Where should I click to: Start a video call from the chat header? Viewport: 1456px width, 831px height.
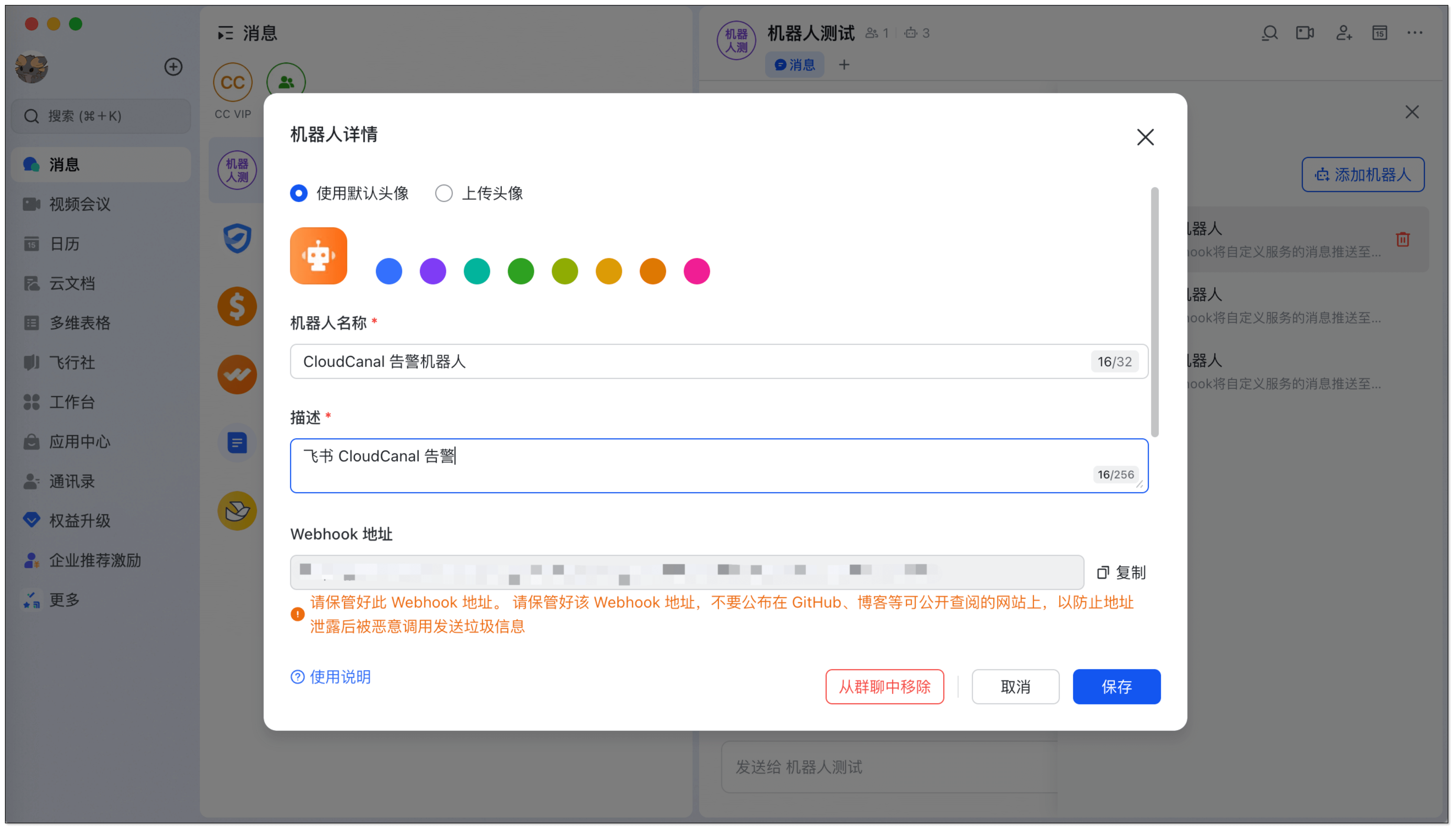point(1305,33)
